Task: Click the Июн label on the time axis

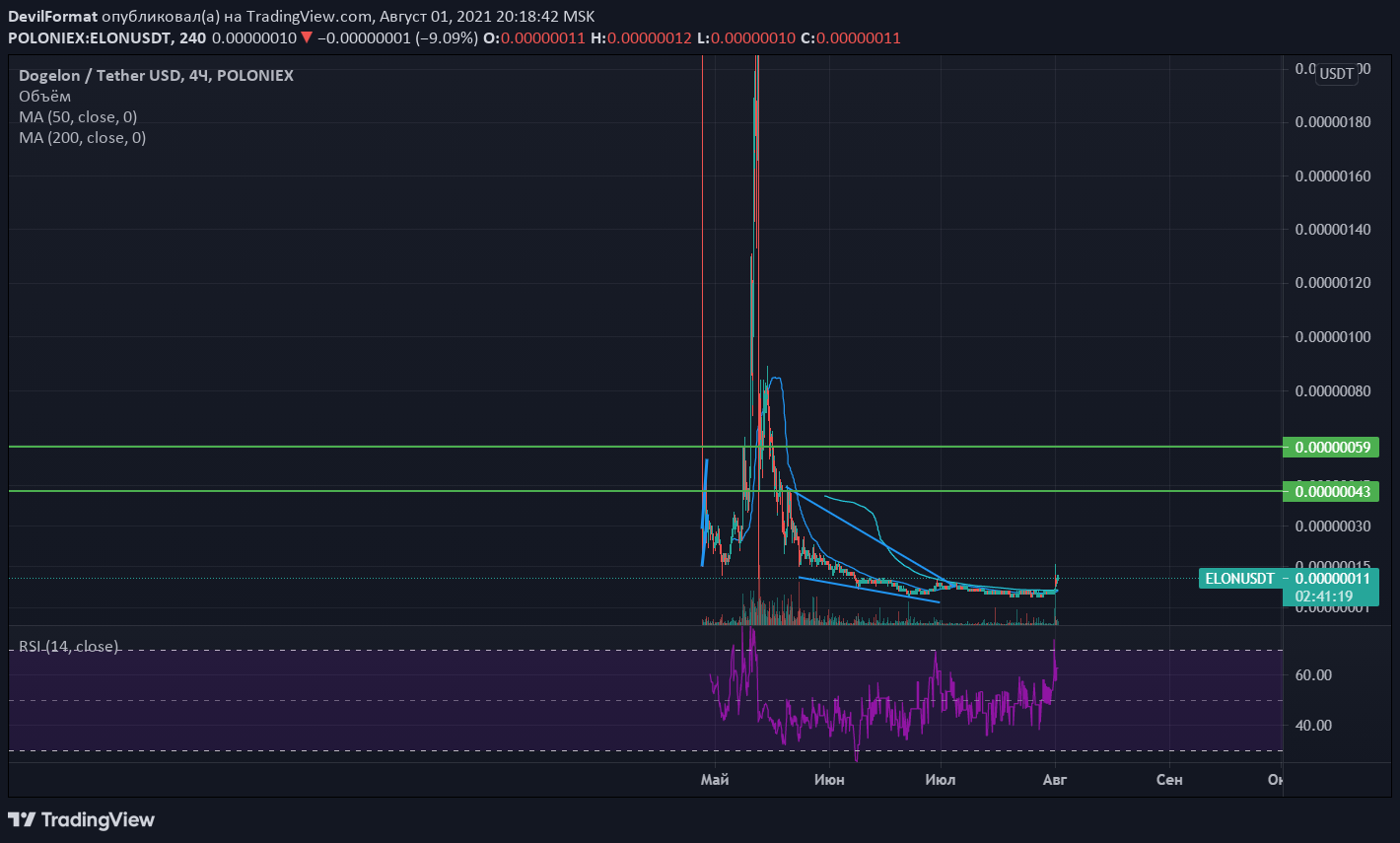Action: 829,780
